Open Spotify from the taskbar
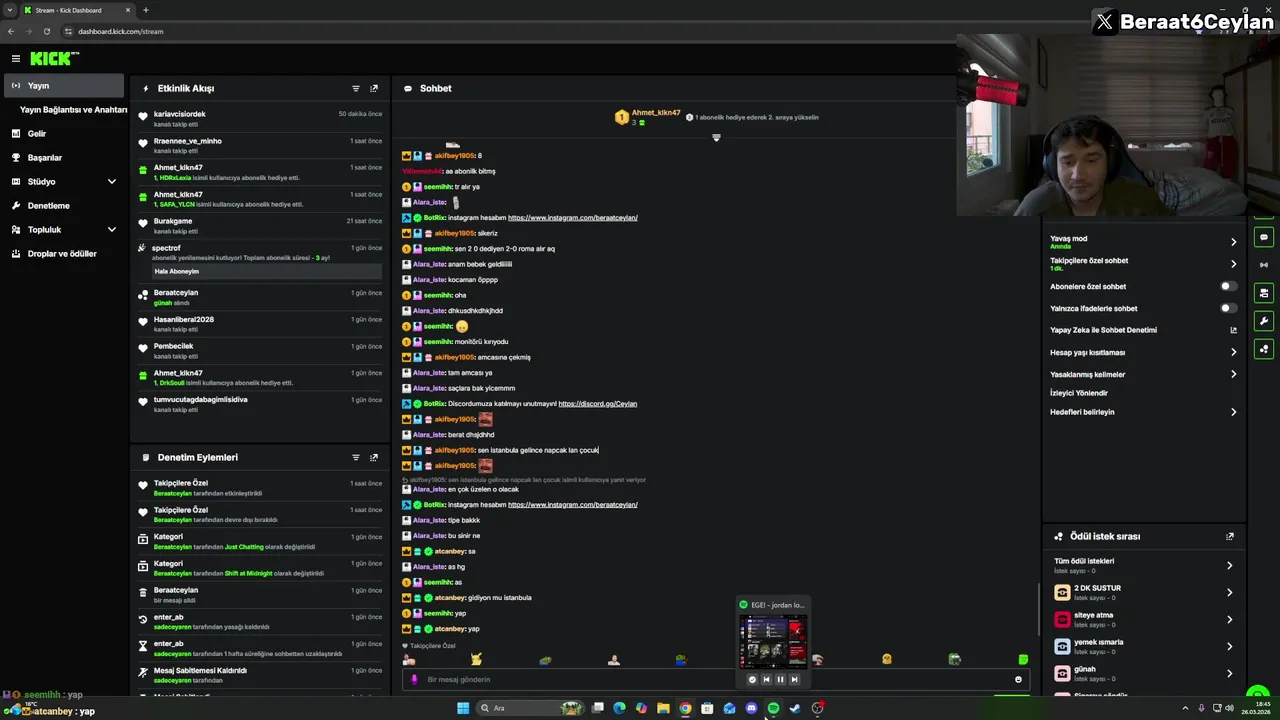The width and height of the screenshot is (1280, 720). [773, 708]
